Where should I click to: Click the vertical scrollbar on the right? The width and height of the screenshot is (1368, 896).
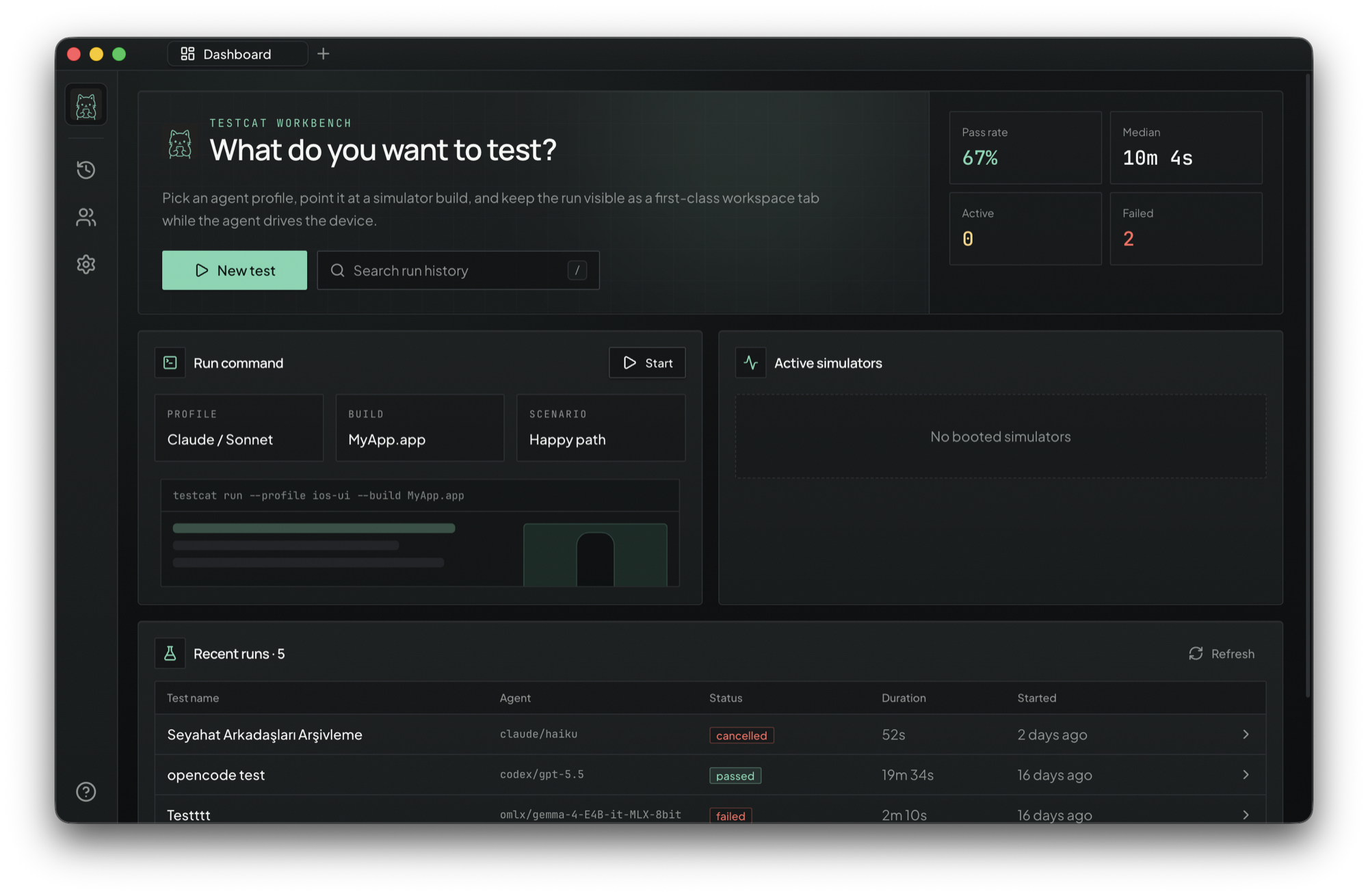click(1308, 386)
